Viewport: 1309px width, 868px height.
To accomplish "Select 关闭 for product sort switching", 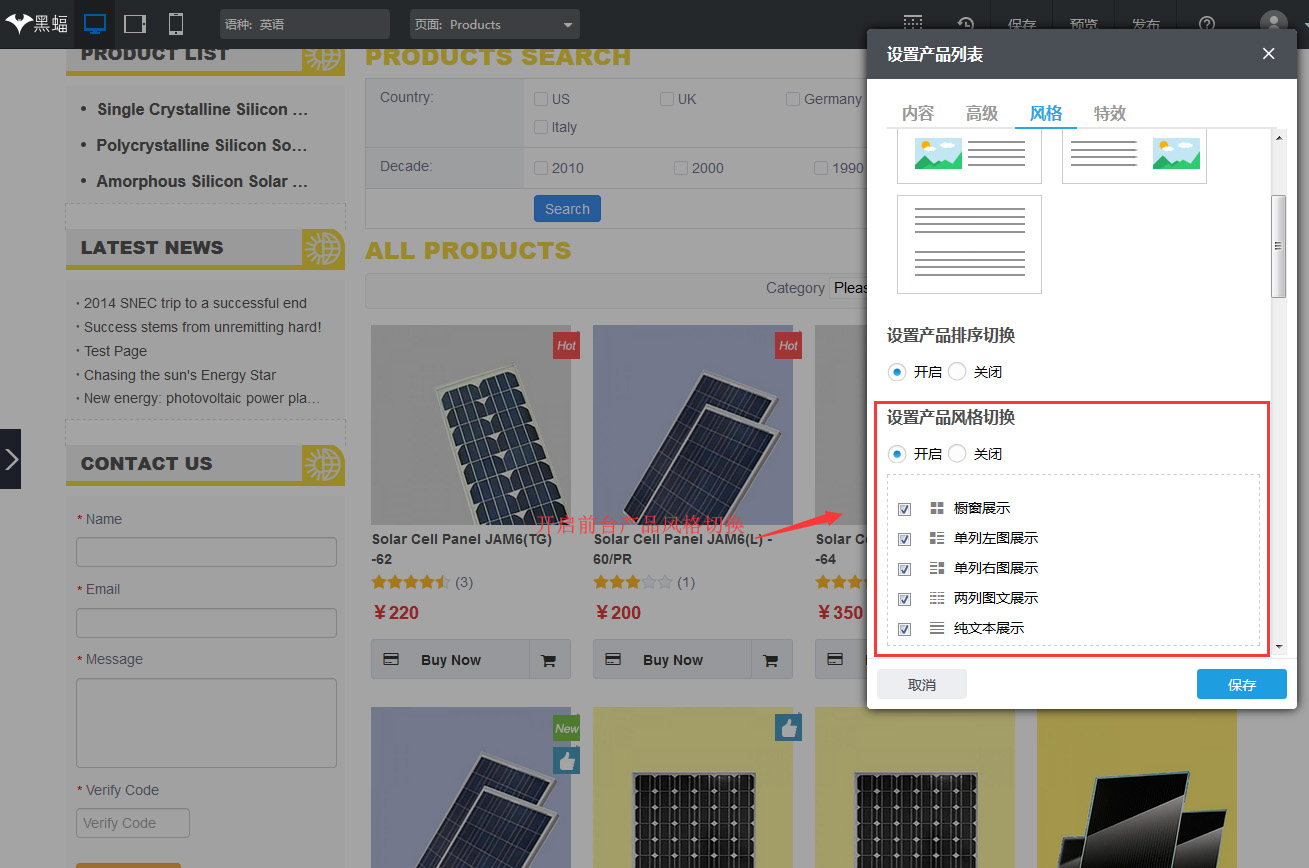I will click(x=958, y=372).
